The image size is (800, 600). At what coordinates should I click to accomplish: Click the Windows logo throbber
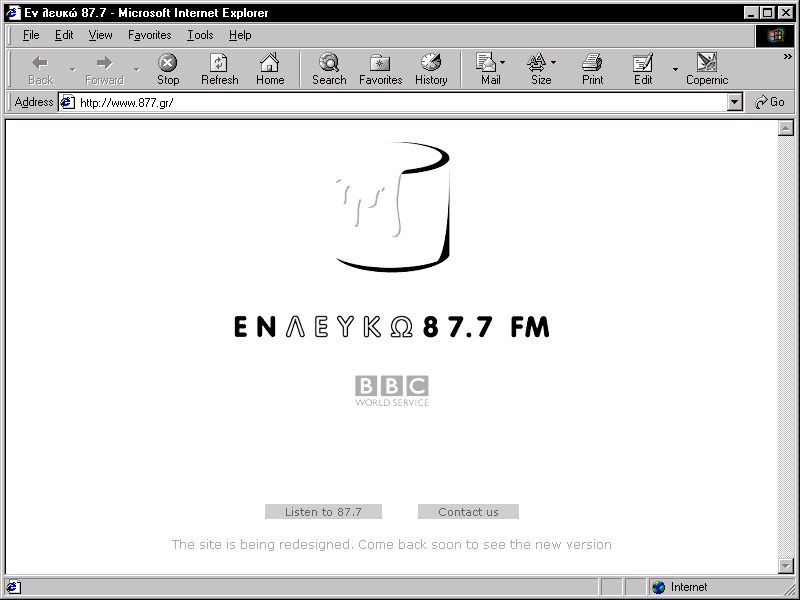tap(774, 35)
